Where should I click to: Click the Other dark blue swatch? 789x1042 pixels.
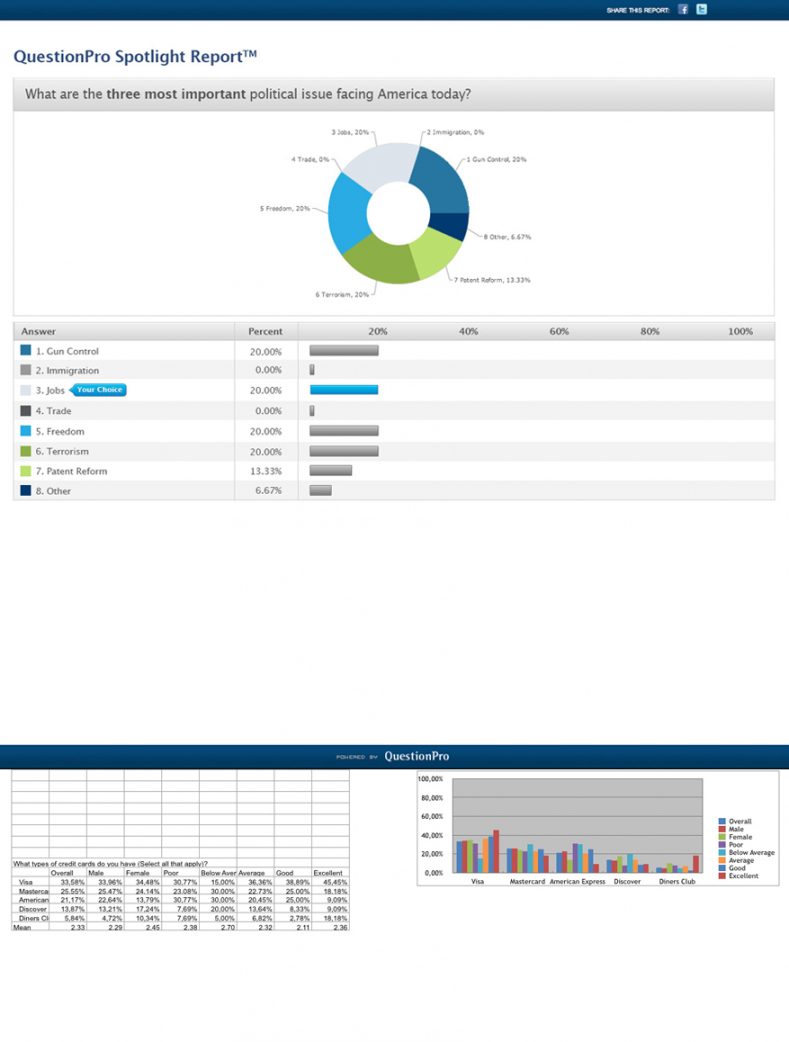pyautogui.click(x=26, y=491)
